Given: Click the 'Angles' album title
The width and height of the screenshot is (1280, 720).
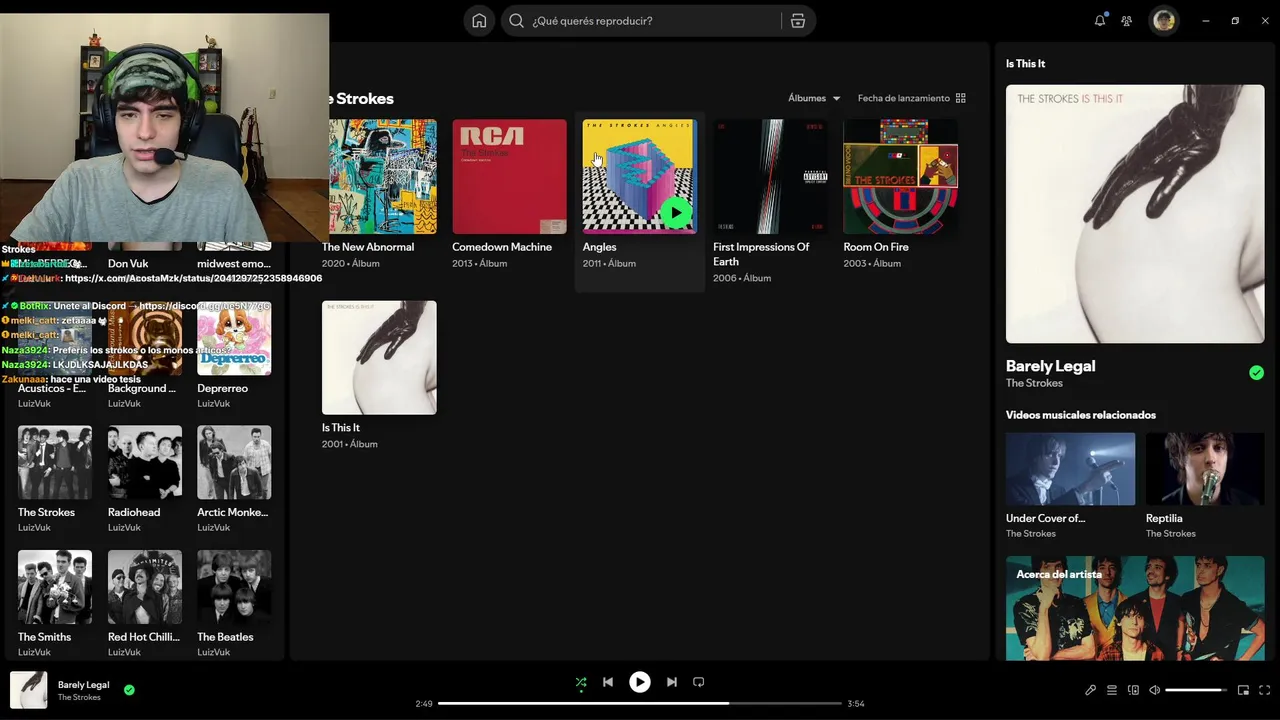Looking at the screenshot, I should tap(599, 247).
